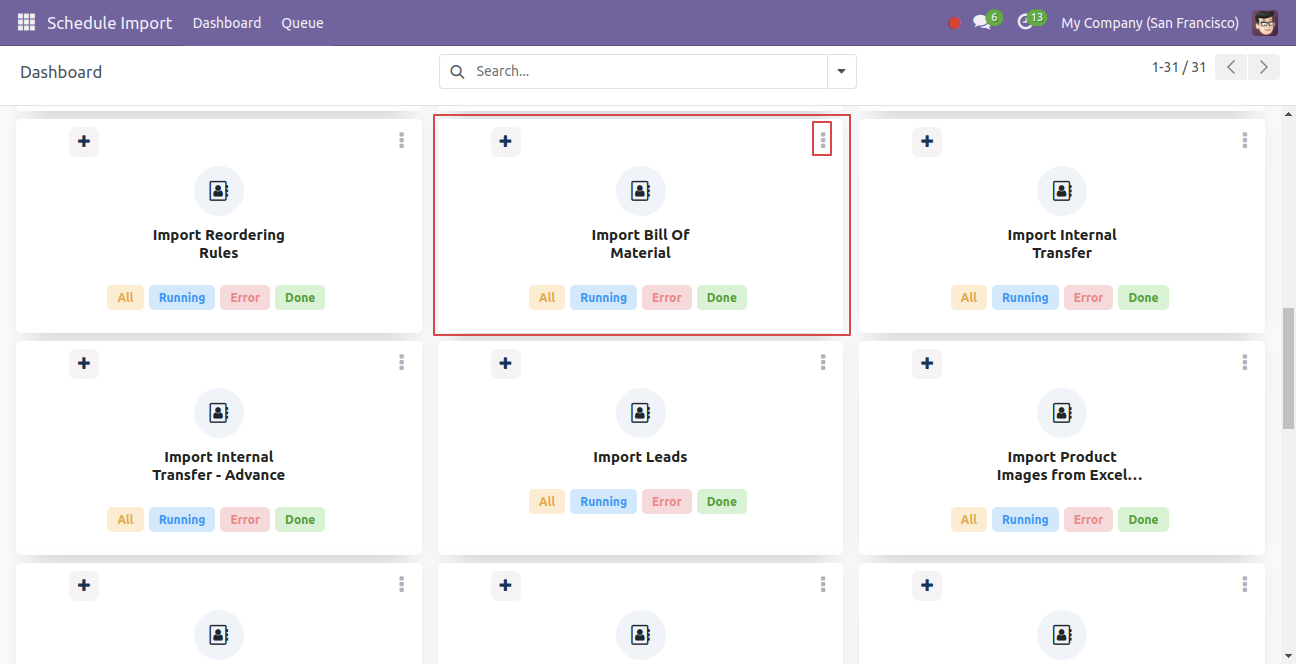Show Running jobs for Import Bill Of Material
The height and width of the screenshot is (664, 1296).
[604, 298]
